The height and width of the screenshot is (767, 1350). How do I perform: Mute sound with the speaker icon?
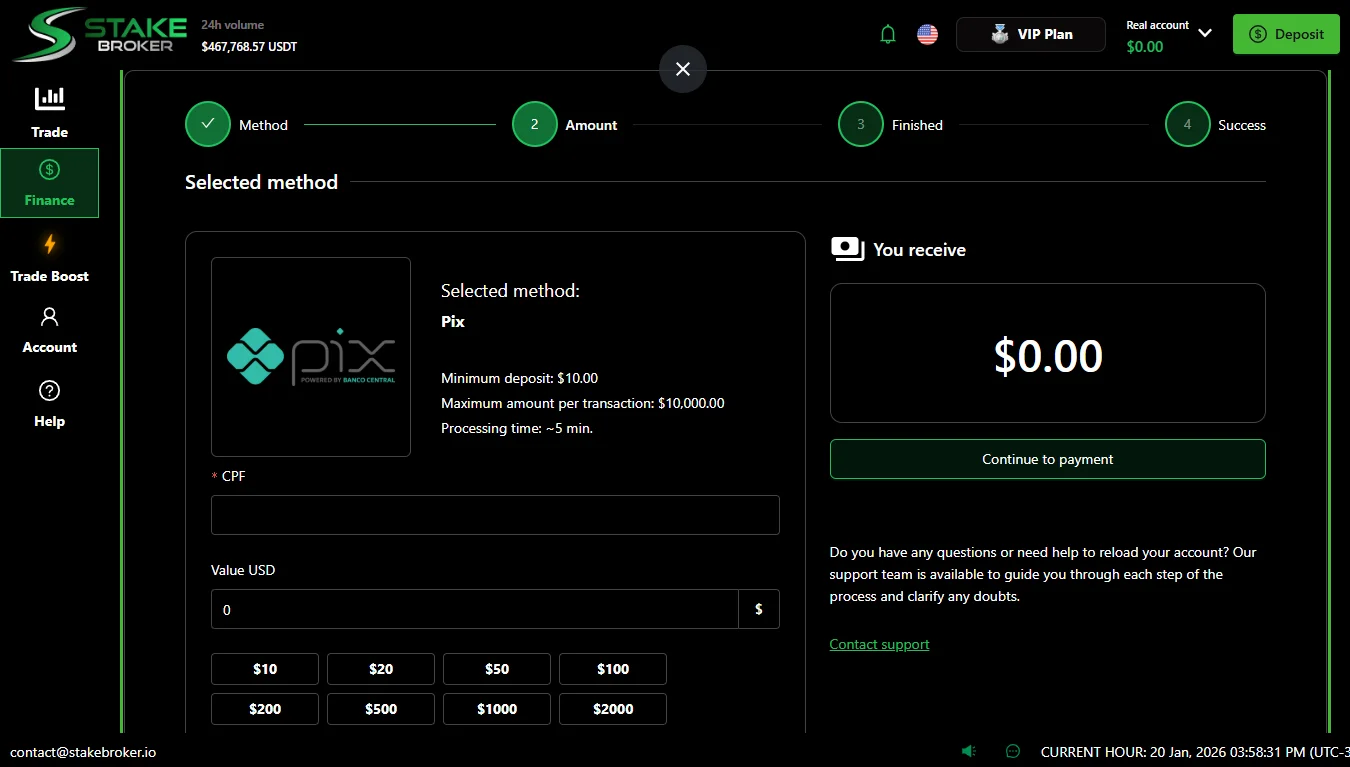point(968,750)
